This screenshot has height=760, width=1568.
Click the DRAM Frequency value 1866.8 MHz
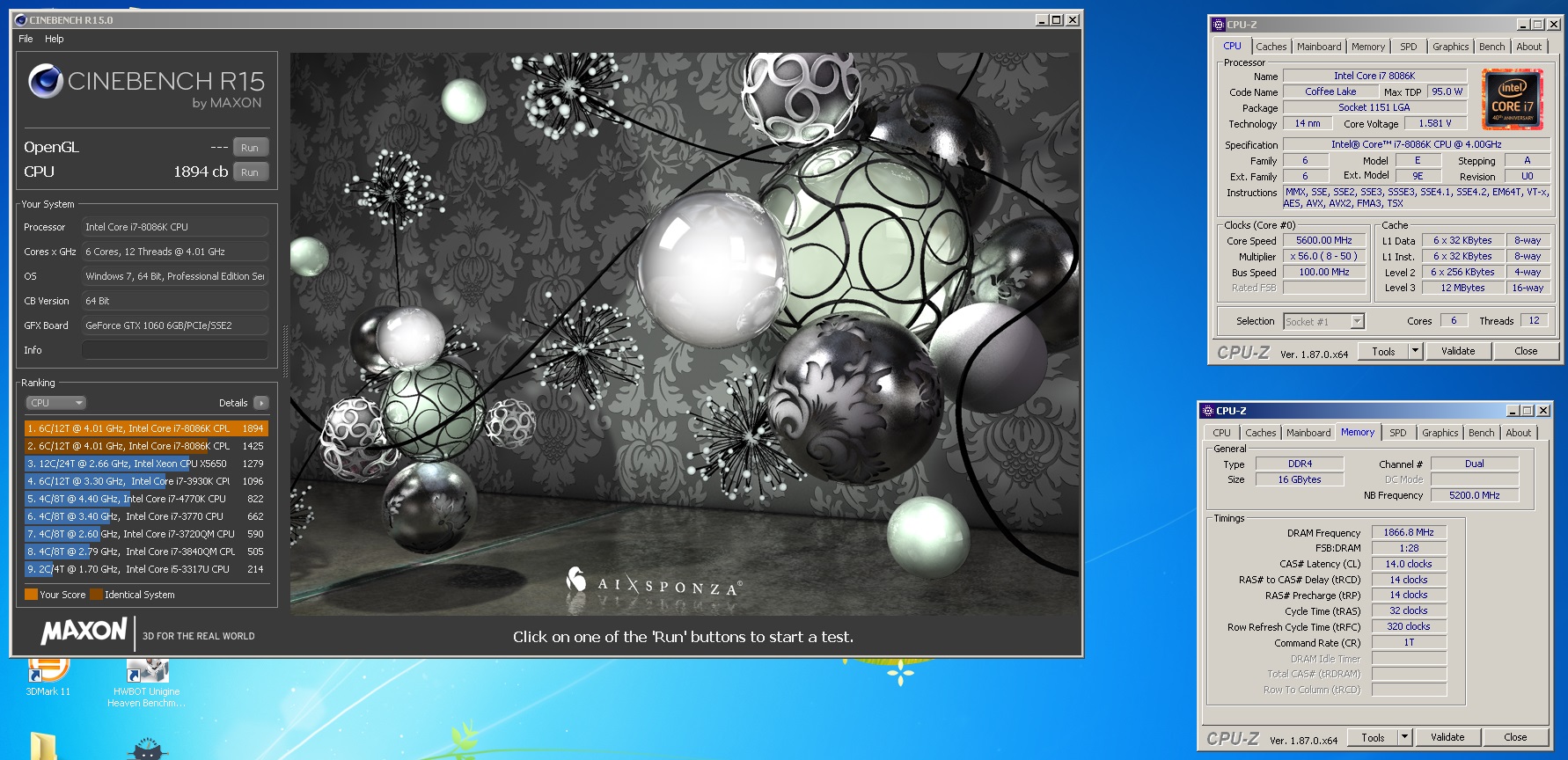click(x=1408, y=532)
